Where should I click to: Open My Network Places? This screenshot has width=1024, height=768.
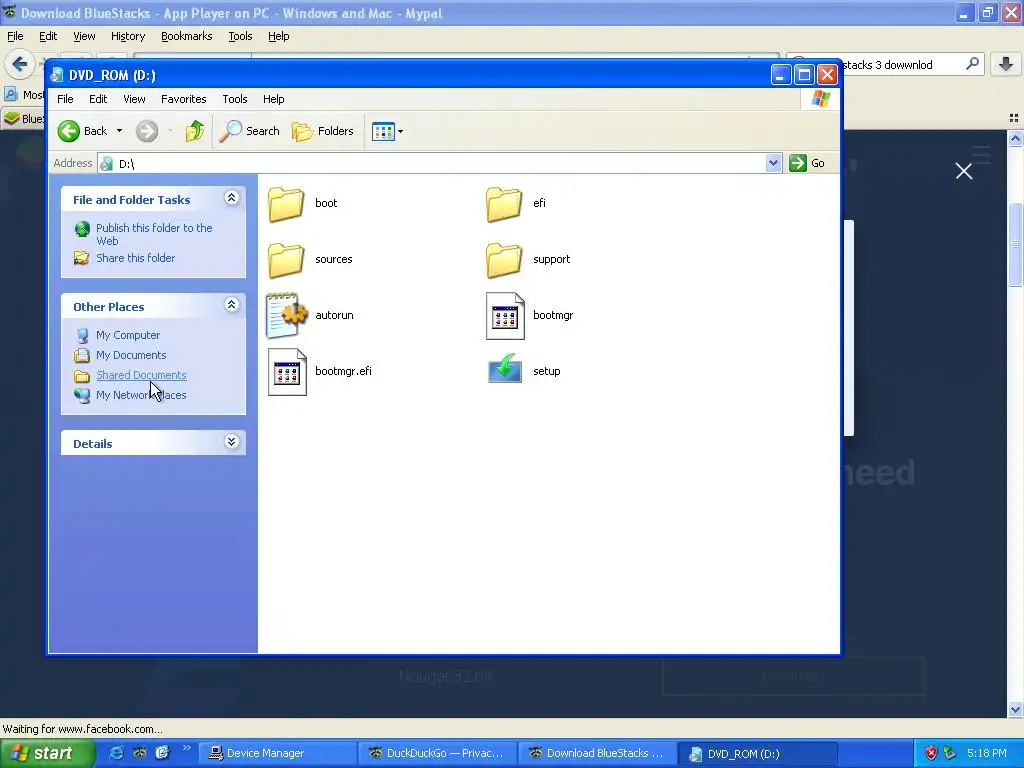[x=141, y=395]
